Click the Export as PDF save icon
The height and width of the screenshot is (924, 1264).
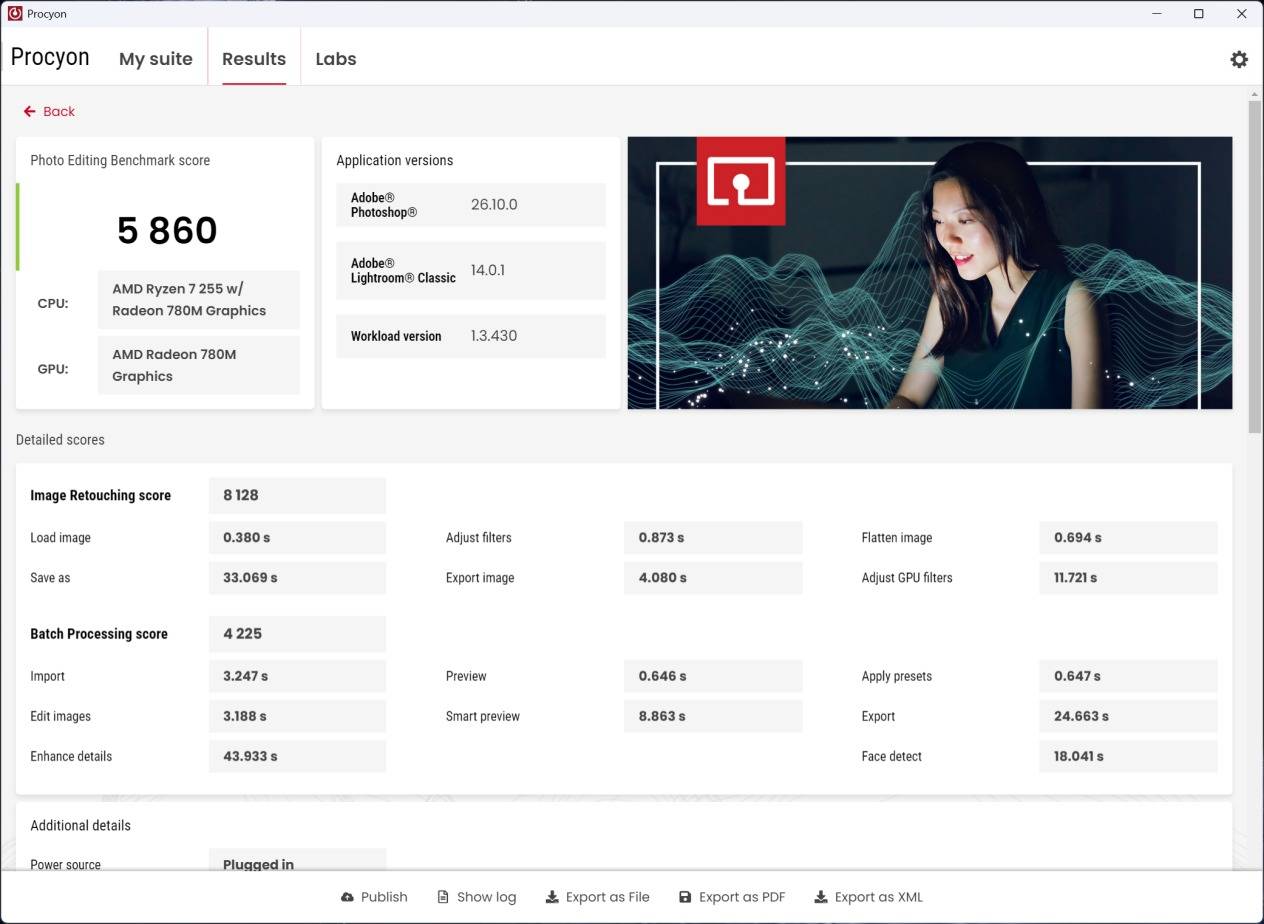tap(685, 897)
